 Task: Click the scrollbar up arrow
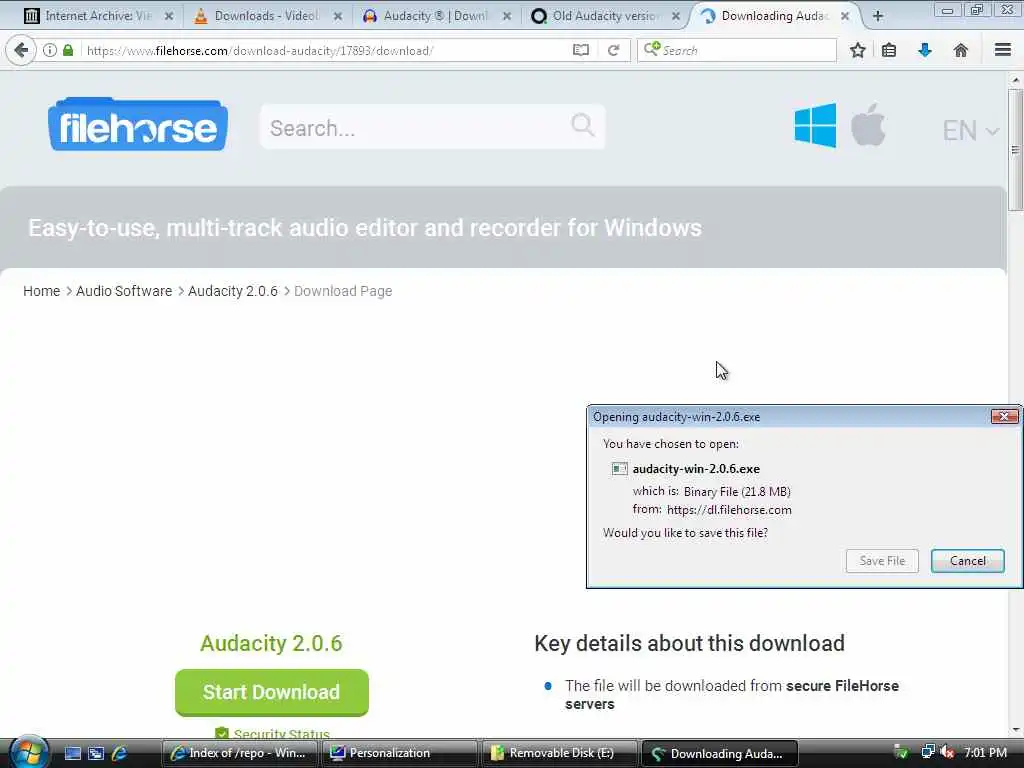[x=1015, y=80]
